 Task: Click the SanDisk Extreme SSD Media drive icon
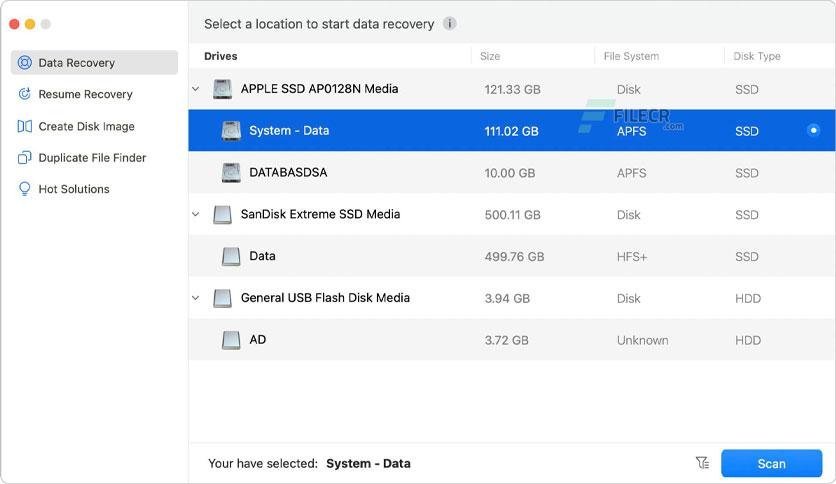[222, 214]
